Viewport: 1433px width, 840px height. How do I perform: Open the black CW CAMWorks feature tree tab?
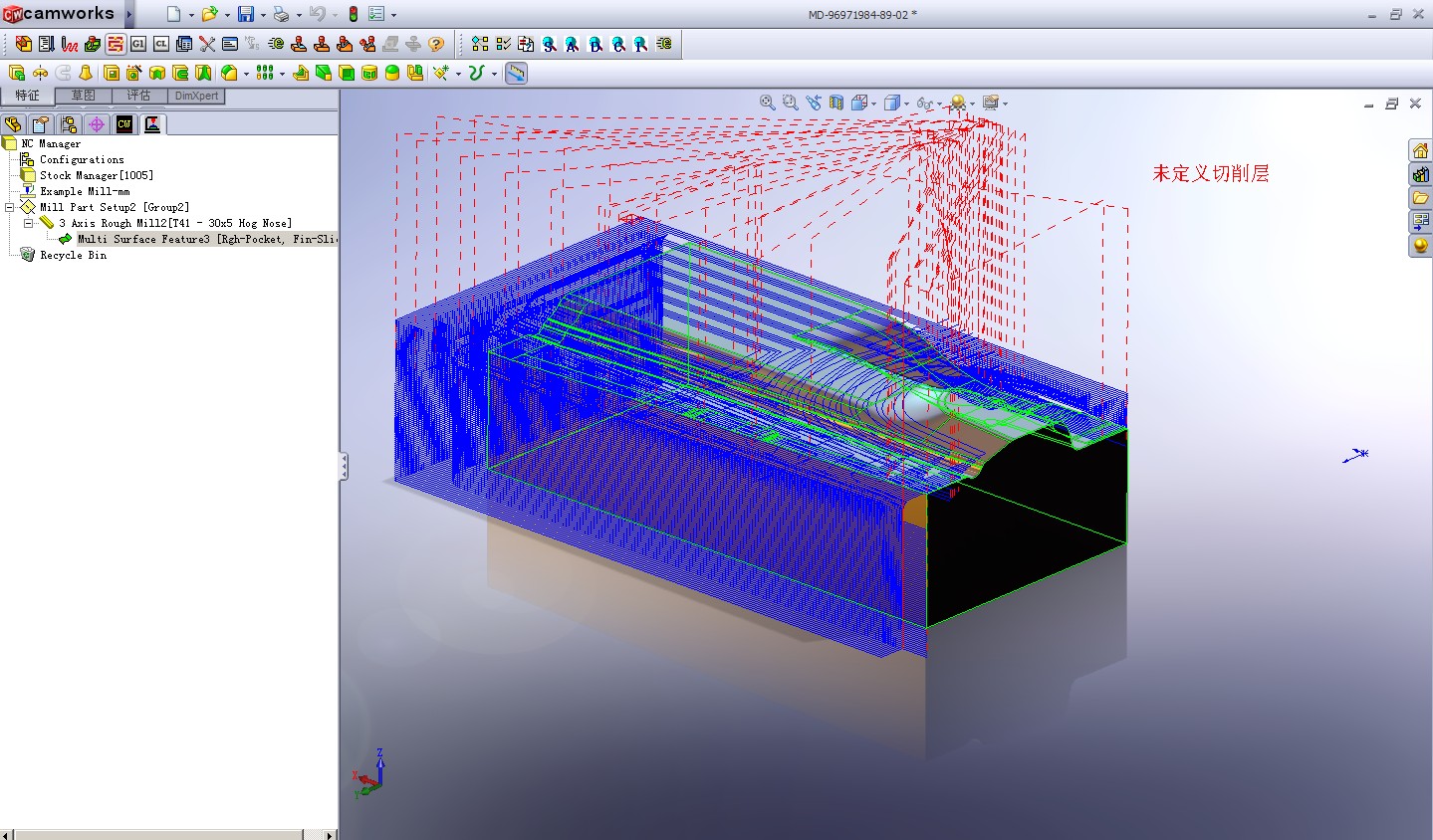[x=123, y=124]
